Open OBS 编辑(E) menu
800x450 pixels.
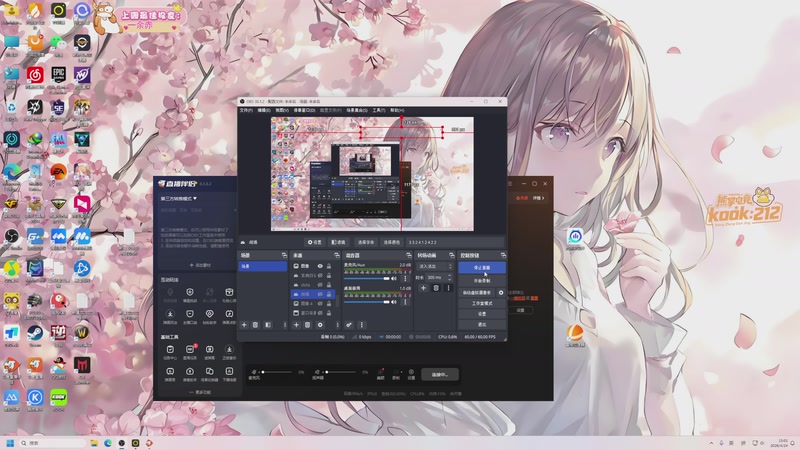click(264, 110)
